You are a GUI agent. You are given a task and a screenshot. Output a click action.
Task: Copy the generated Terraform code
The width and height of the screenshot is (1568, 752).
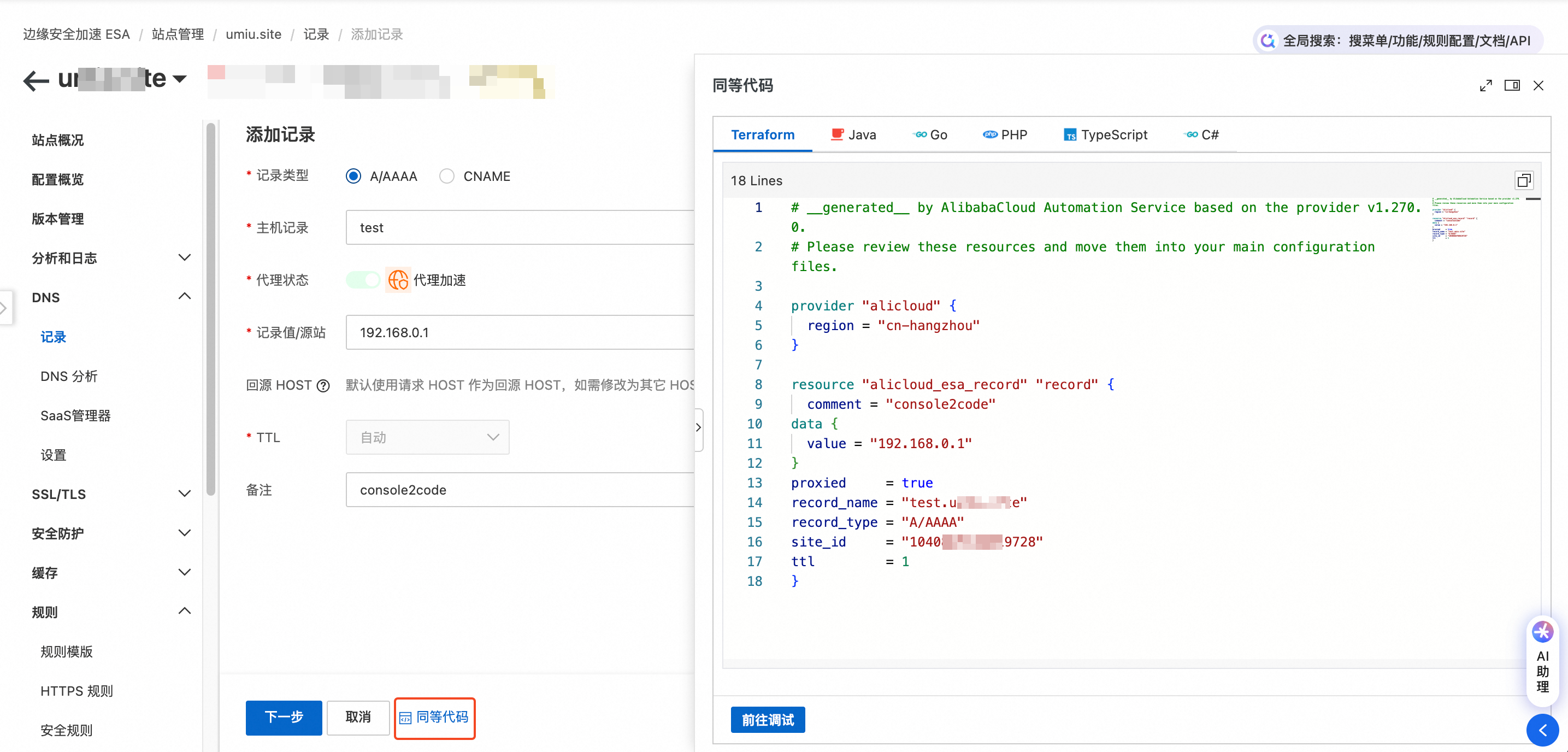tap(1524, 180)
